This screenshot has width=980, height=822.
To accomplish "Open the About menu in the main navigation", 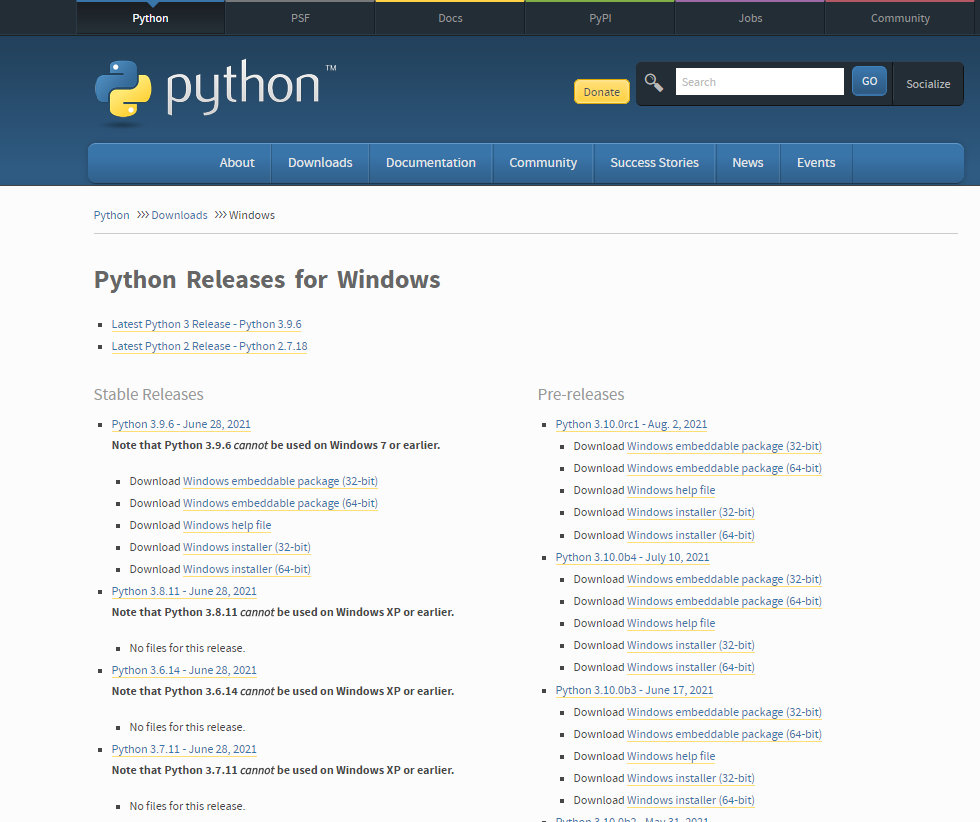I will click(x=237, y=163).
